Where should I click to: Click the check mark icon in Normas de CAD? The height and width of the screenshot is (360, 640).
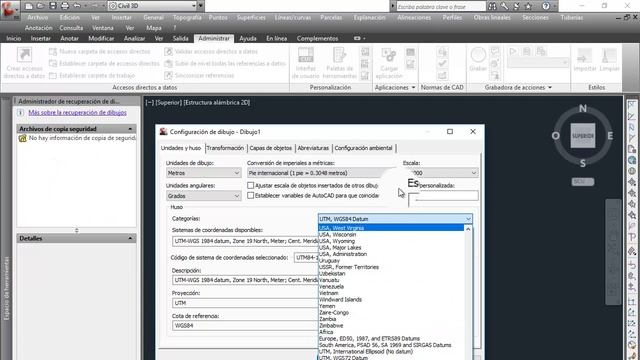tap(442, 64)
